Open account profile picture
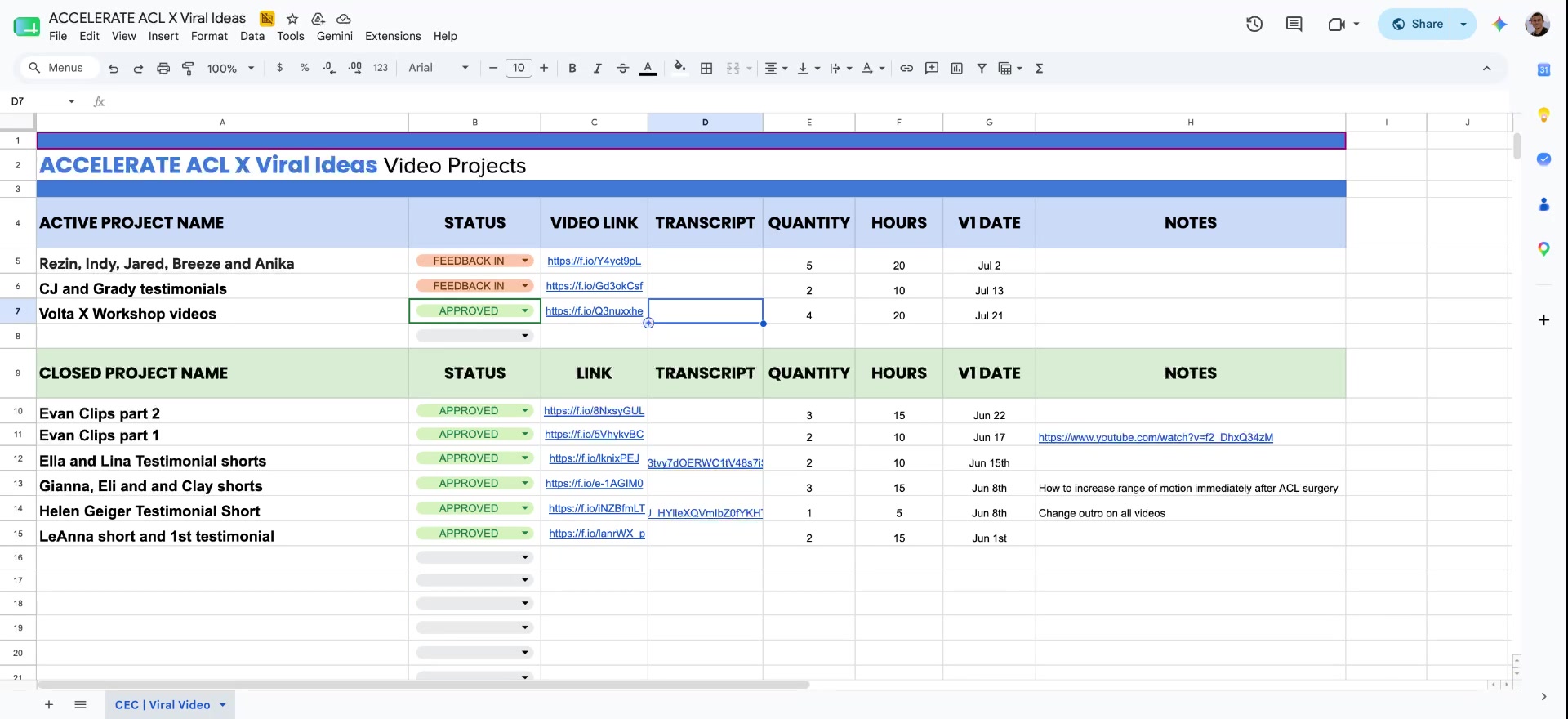The image size is (1568, 719). [1538, 24]
